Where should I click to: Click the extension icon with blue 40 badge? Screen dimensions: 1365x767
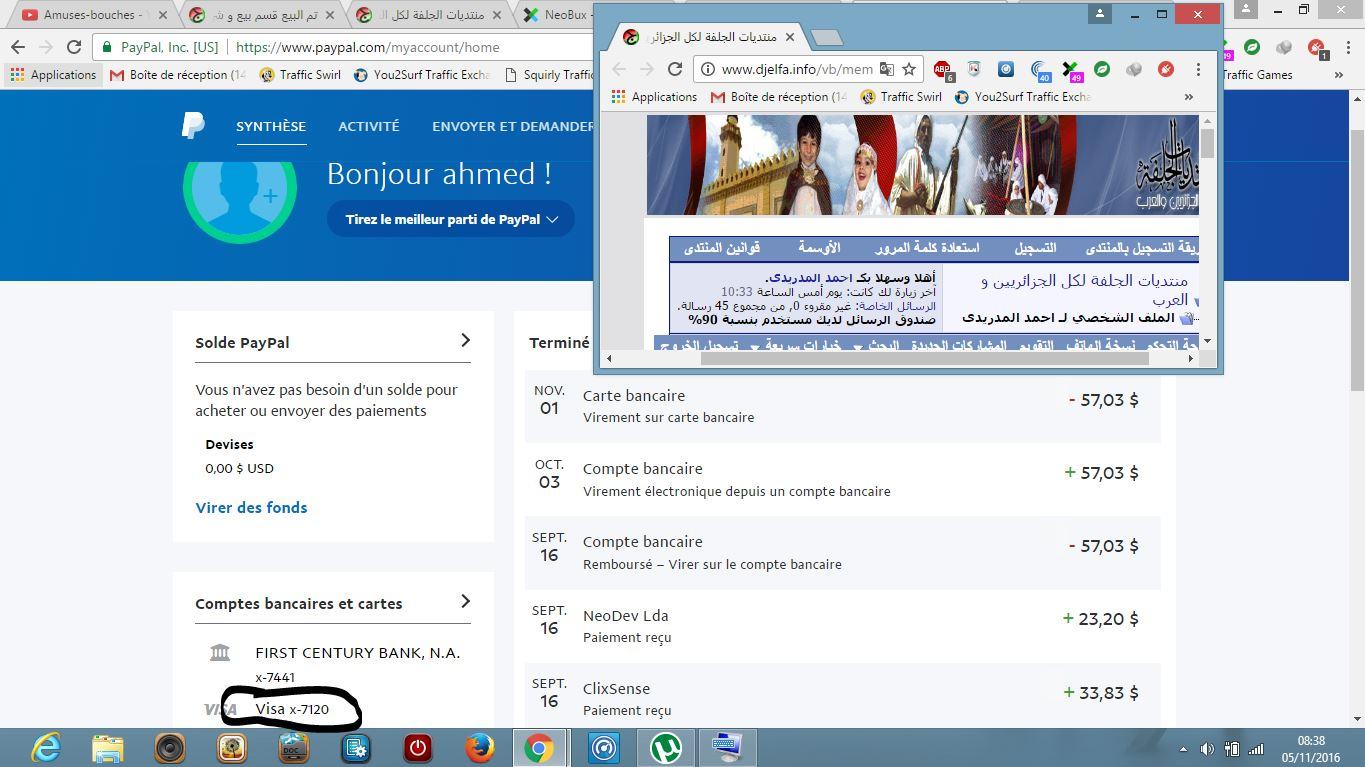point(1040,70)
